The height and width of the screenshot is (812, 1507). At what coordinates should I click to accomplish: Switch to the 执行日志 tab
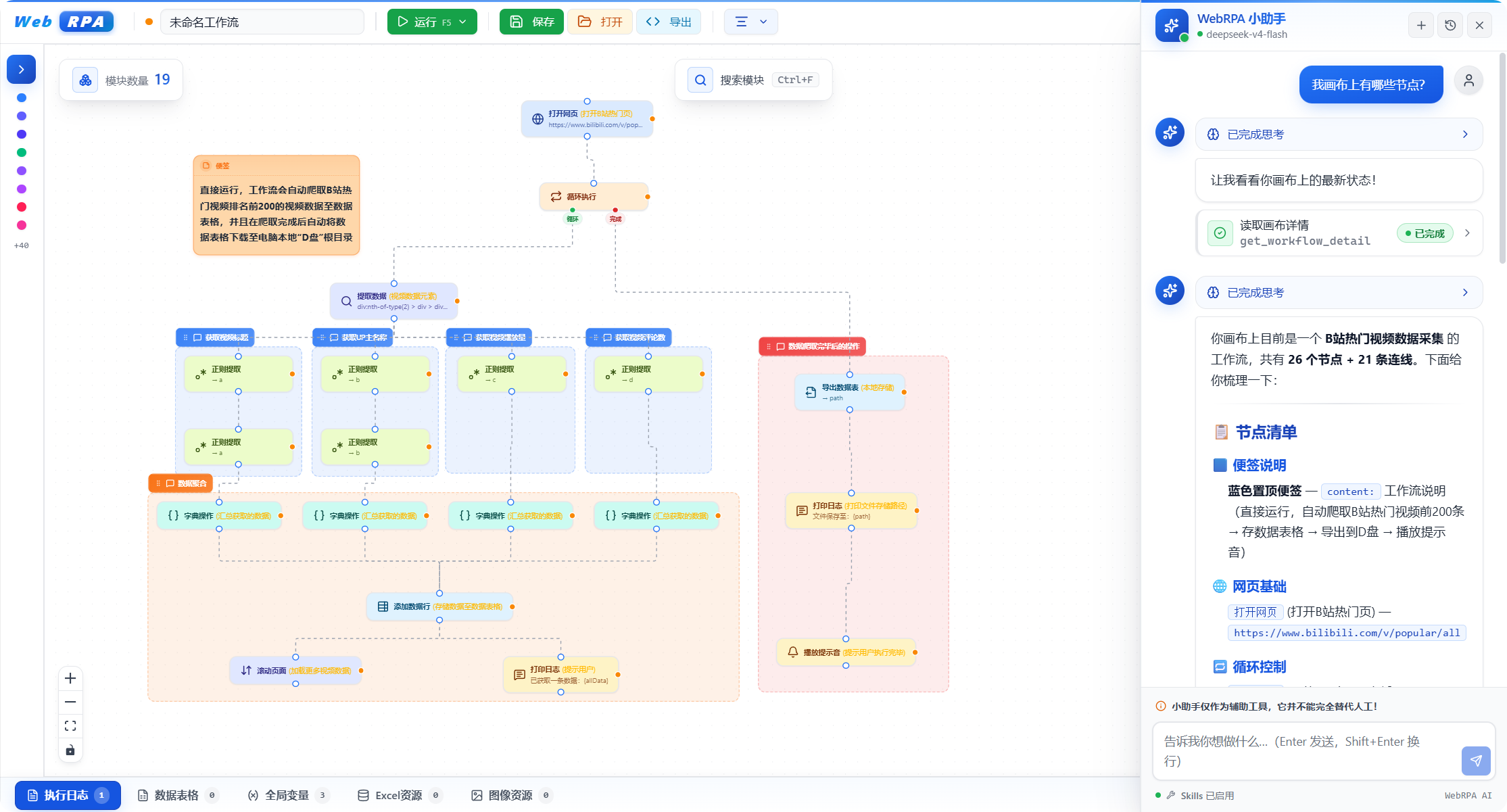[68, 795]
